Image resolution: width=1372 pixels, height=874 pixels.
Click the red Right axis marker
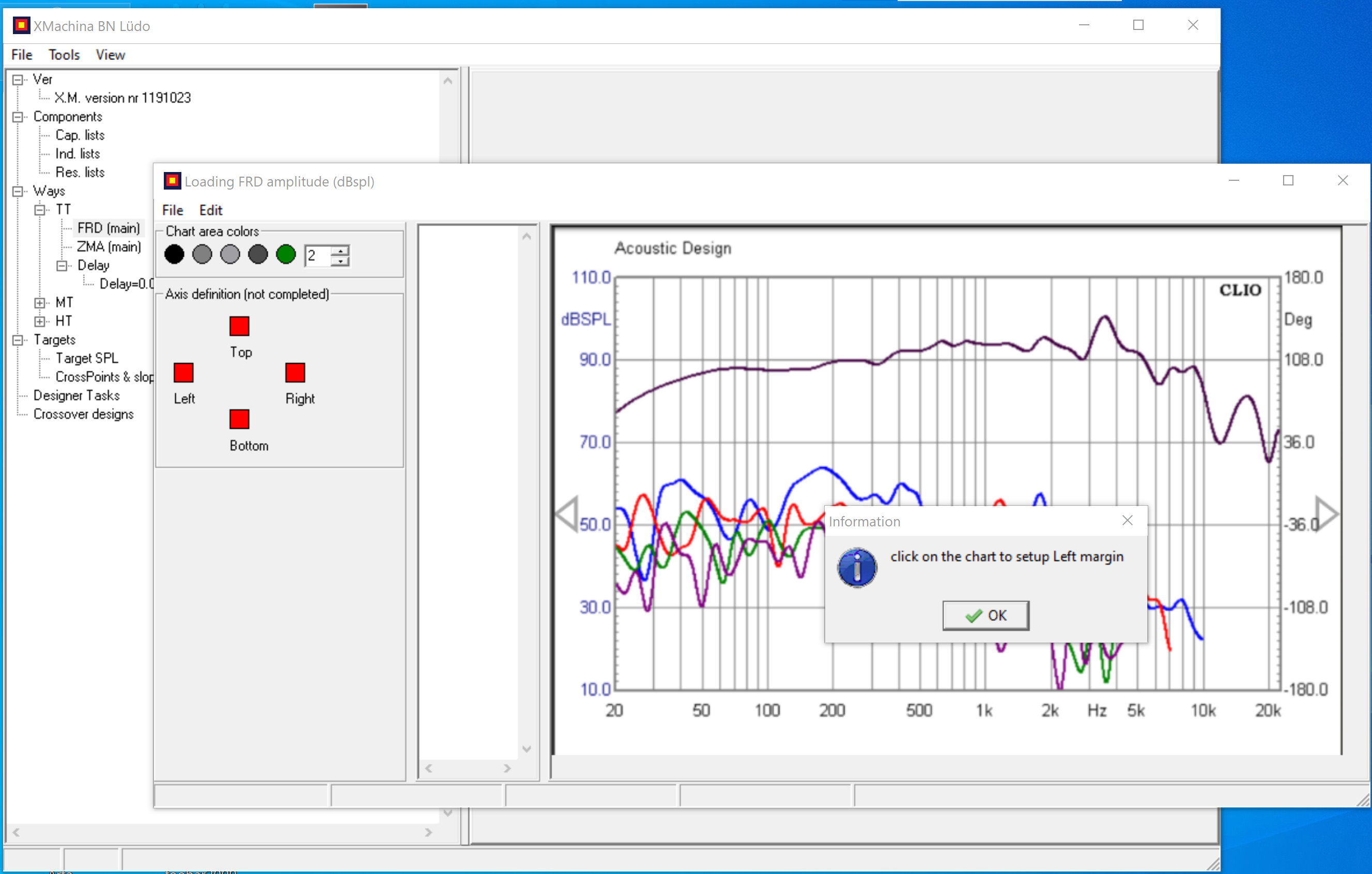pyautogui.click(x=295, y=373)
